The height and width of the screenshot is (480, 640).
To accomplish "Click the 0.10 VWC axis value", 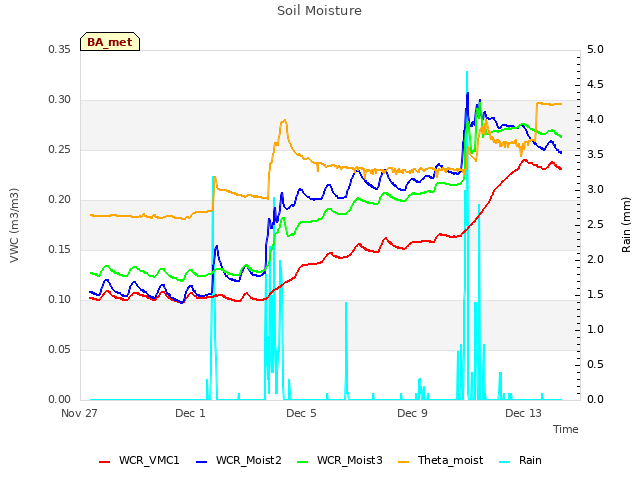I will 60,300.
